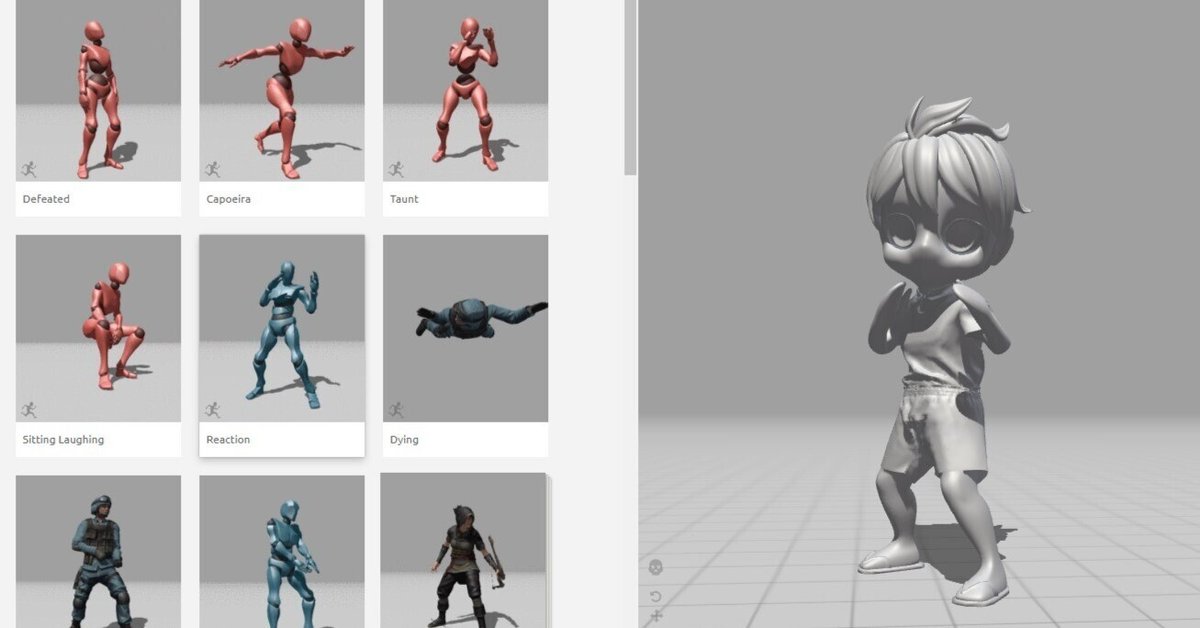Click the pan camera crosshair icon
The image size is (1200, 628).
[x=657, y=616]
